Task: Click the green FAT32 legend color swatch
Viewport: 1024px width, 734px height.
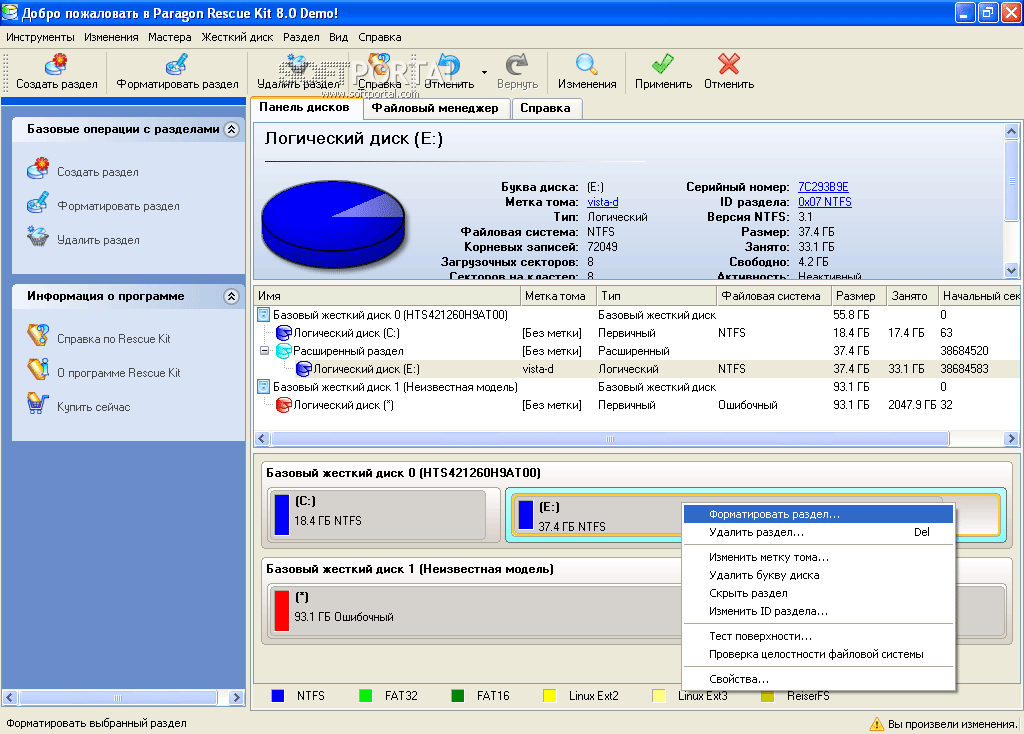Action: pos(366,696)
